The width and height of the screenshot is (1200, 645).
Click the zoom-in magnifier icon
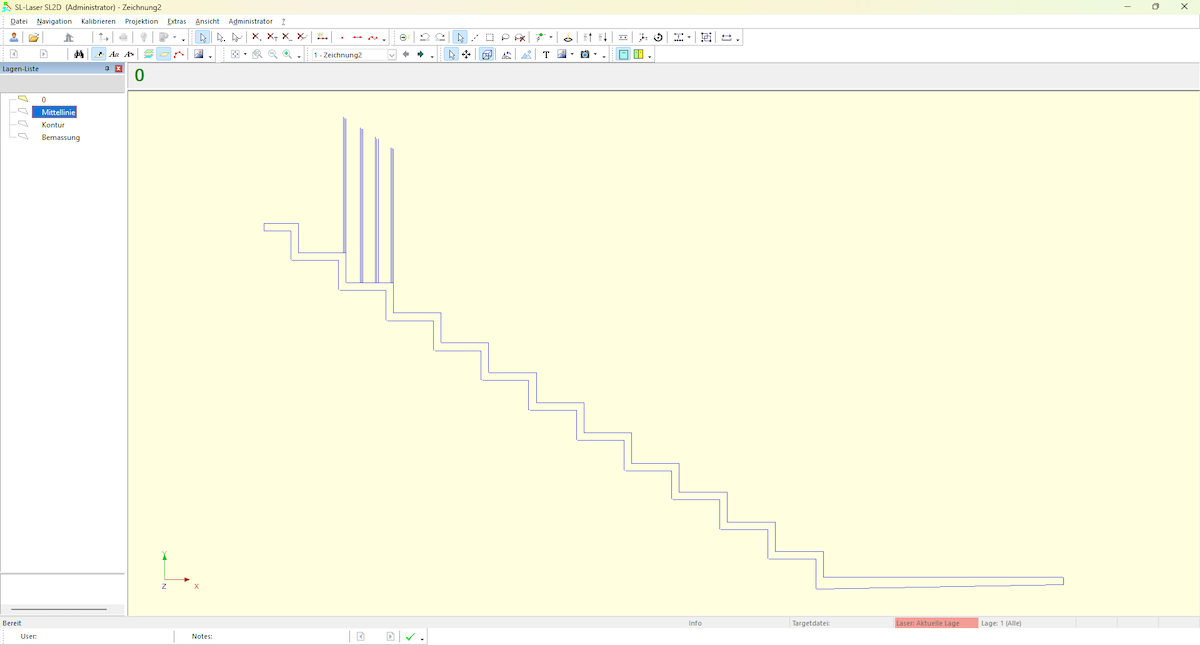287,55
